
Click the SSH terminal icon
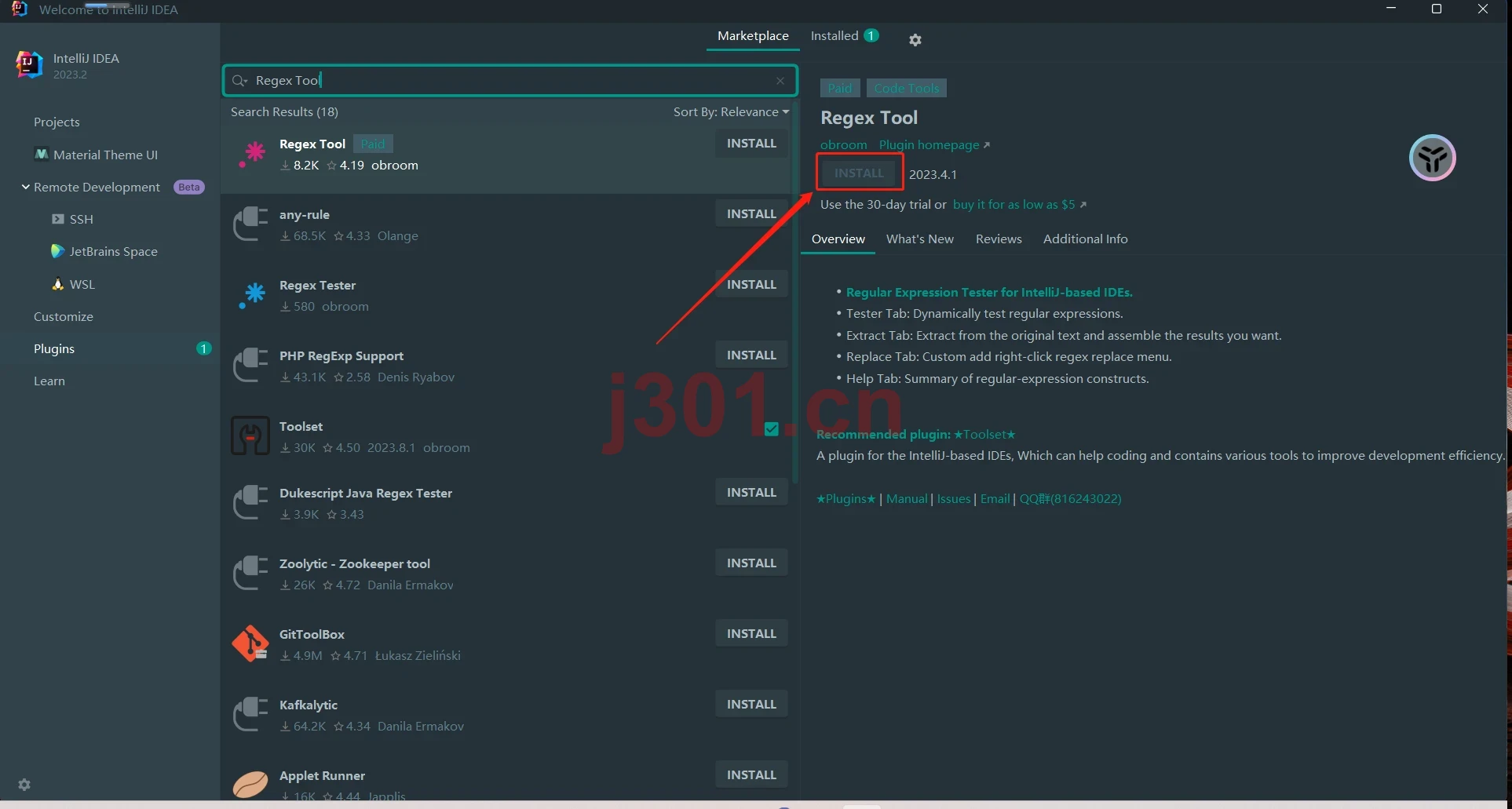coord(58,219)
